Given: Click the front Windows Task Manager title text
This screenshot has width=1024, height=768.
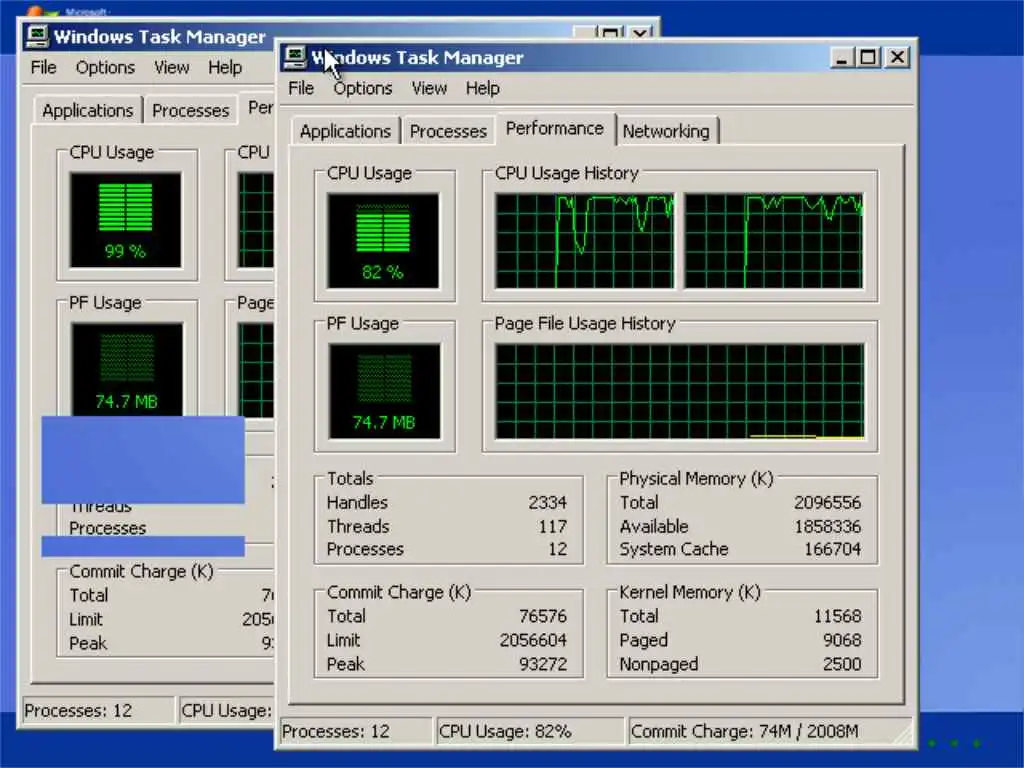Looking at the screenshot, I should pyautogui.click(x=417, y=57).
